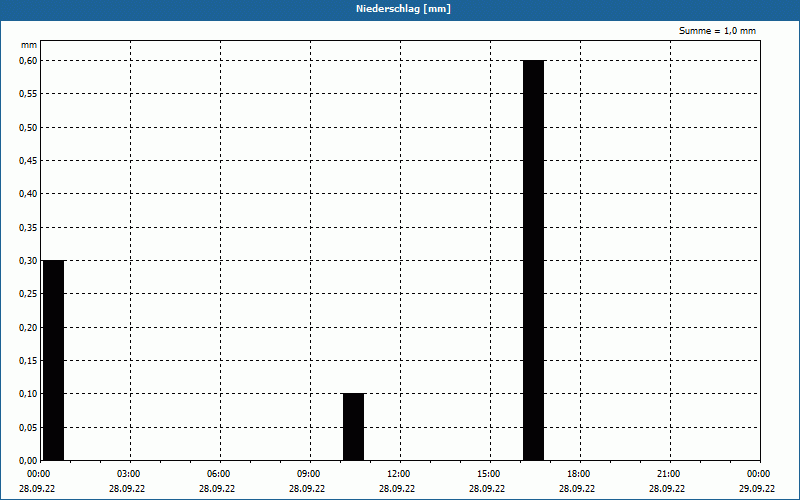
Task: Click the 0,40 y-axis value
Action: pyautogui.click(x=28, y=194)
